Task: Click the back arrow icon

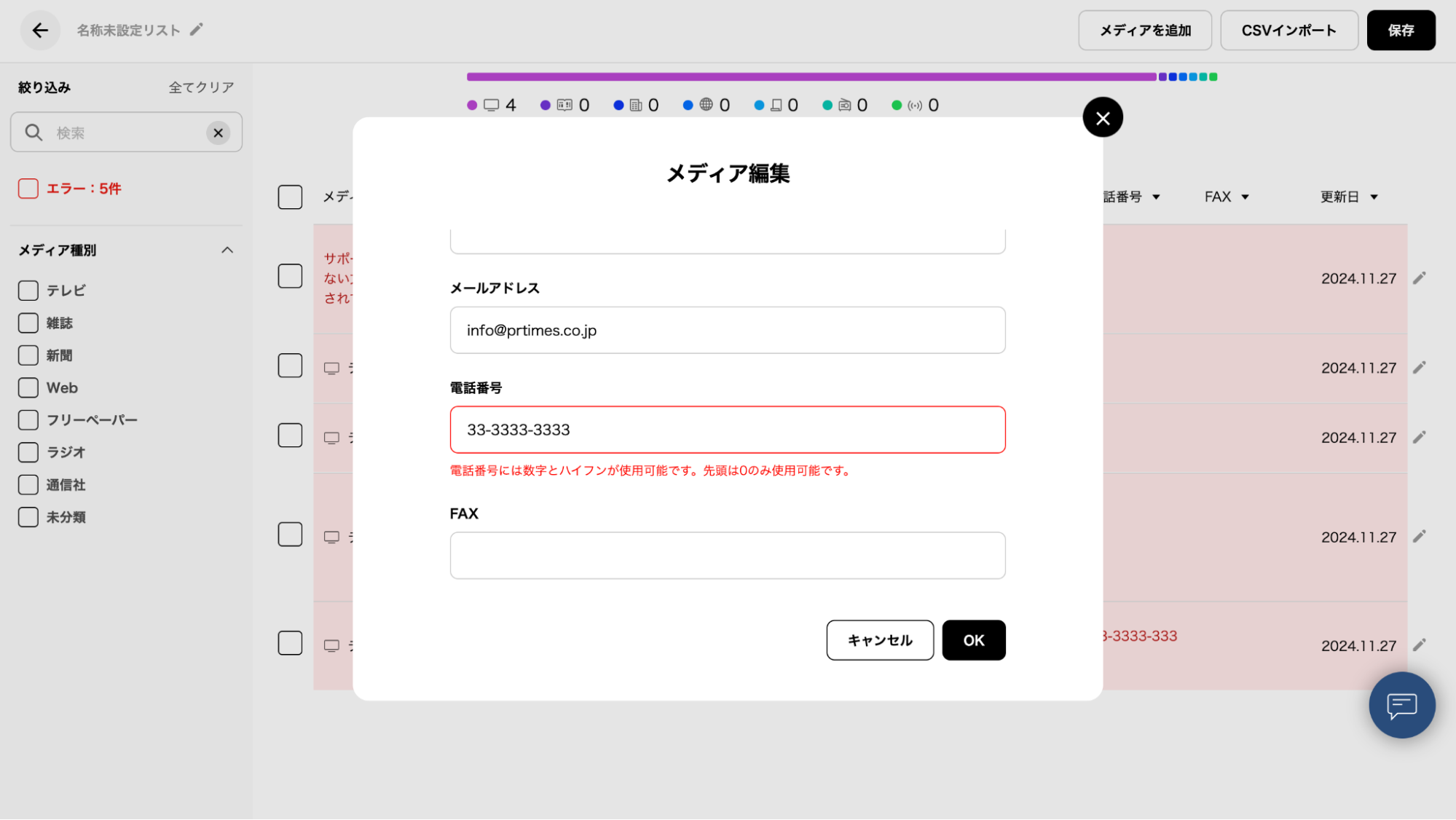Action: pyautogui.click(x=40, y=30)
